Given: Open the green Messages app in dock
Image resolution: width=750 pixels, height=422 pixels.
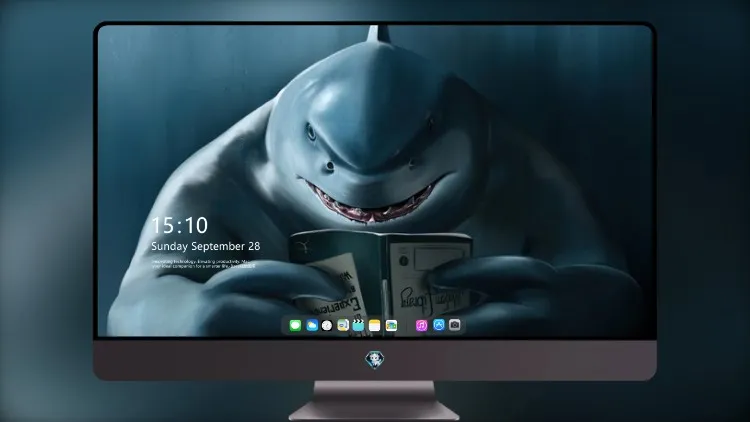Looking at the screenshot, I should [295, 325].
